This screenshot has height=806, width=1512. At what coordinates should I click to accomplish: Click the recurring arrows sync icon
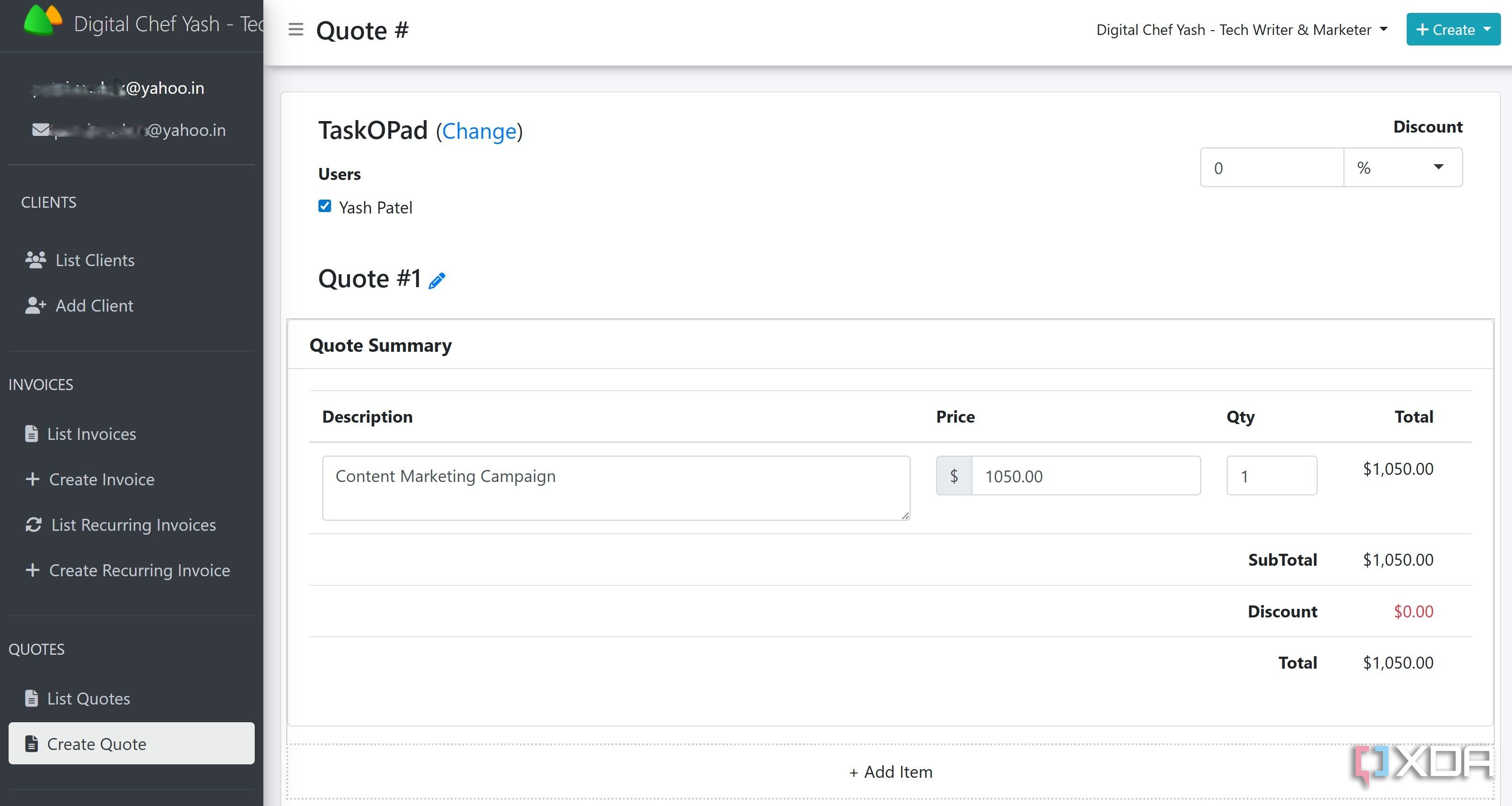pos(34,525)
